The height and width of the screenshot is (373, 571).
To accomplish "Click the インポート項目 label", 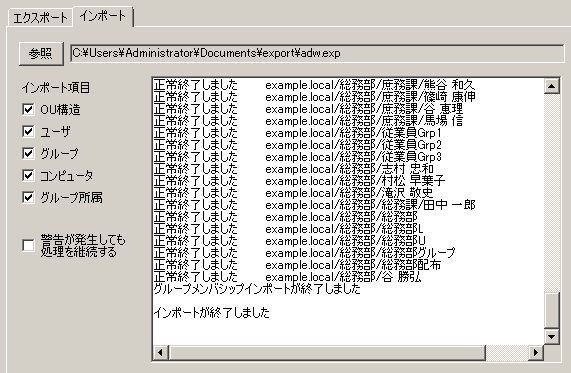I will (55, 87).
